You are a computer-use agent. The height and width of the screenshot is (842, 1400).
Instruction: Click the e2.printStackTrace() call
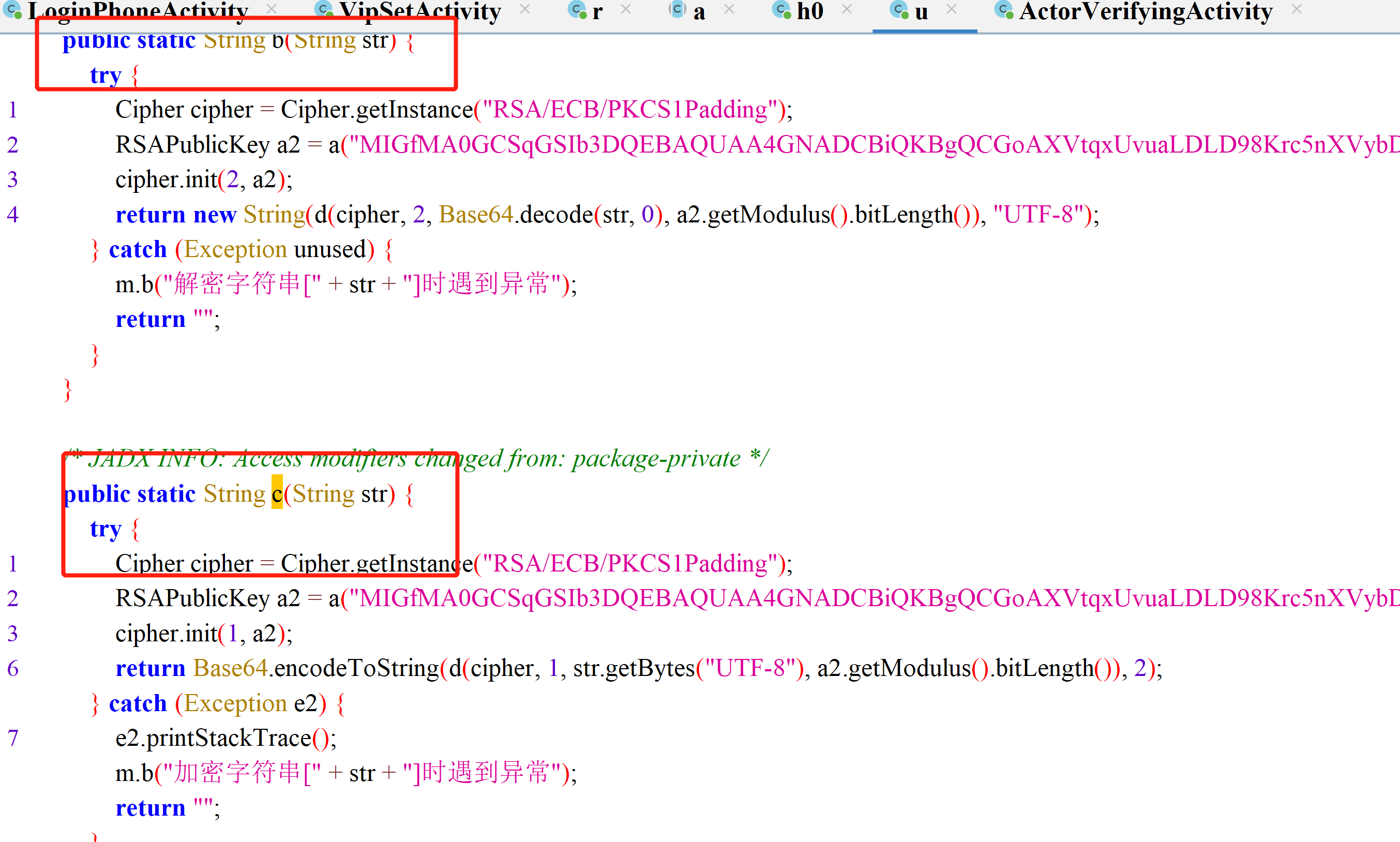(226, 738)
